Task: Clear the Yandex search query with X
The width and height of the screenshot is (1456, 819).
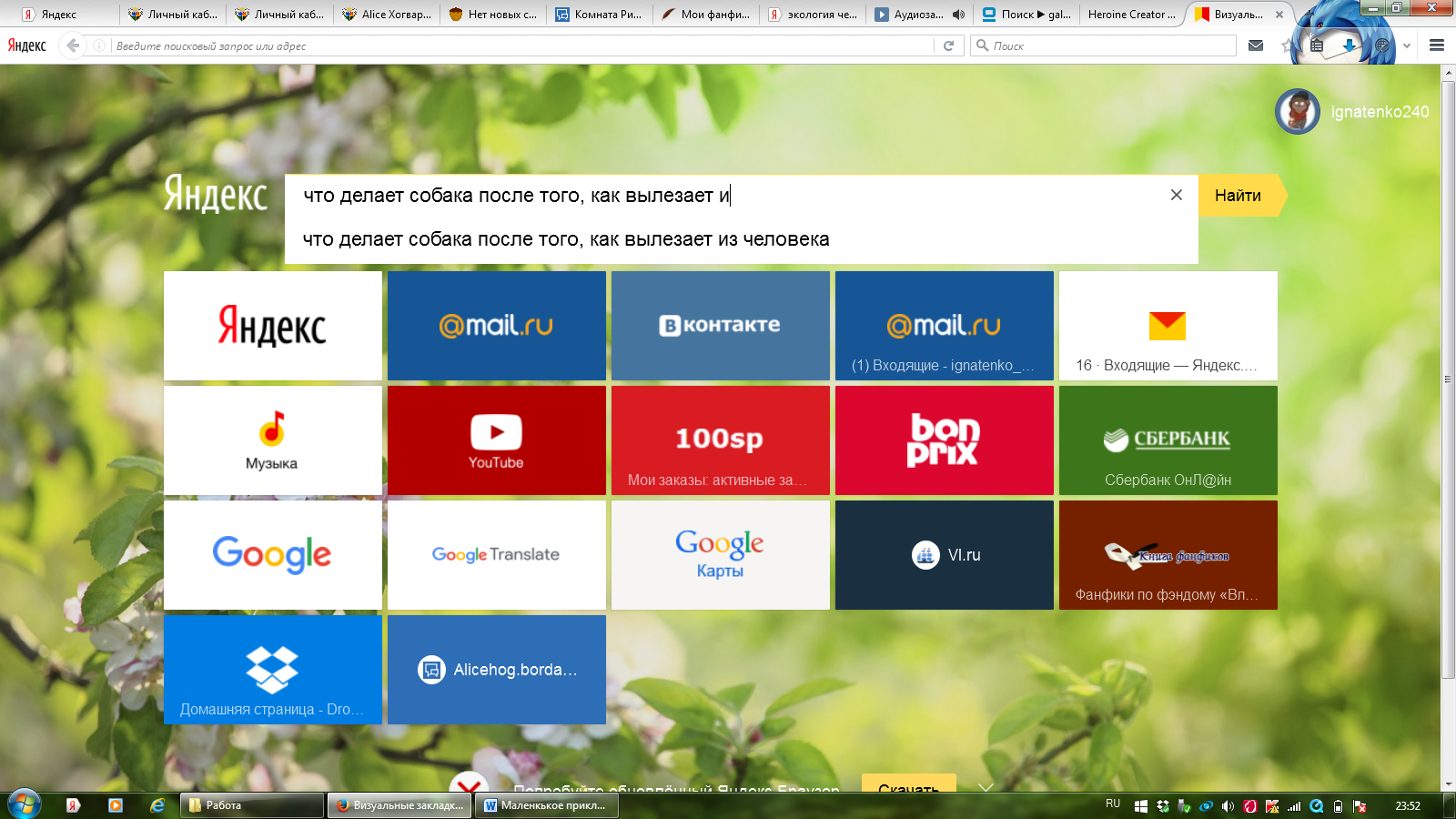Action: tap(1176, 195)
